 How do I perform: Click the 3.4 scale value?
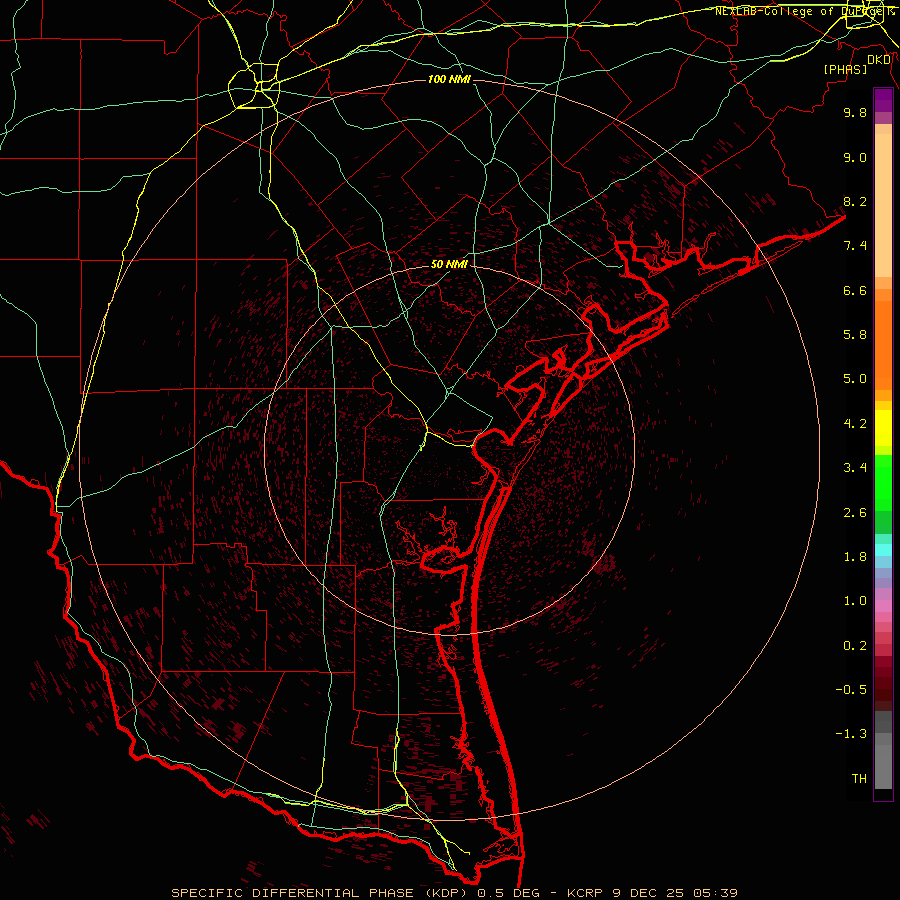(855, 468)
